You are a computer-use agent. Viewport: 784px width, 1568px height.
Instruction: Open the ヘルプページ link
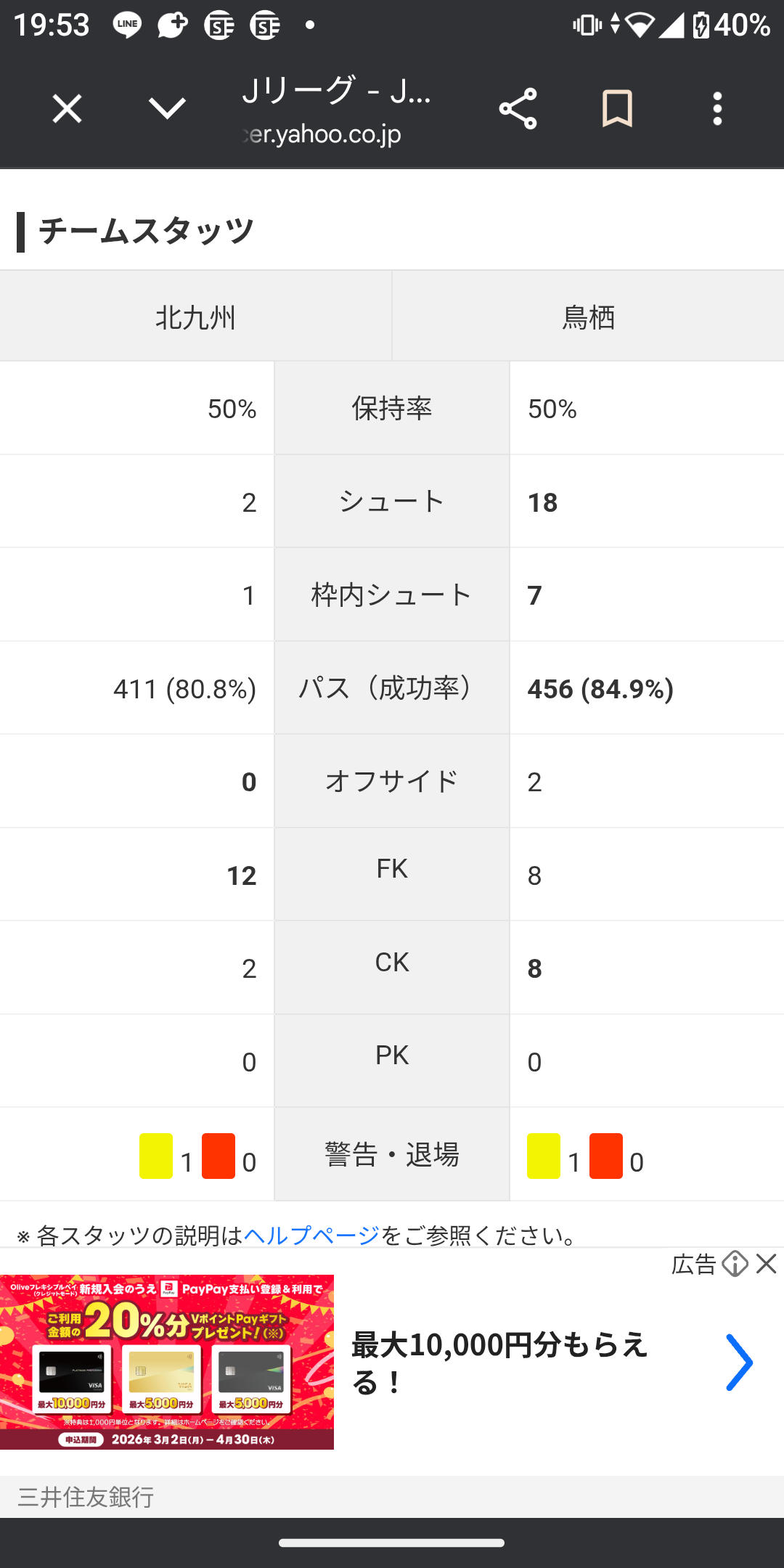[311, 1235]
